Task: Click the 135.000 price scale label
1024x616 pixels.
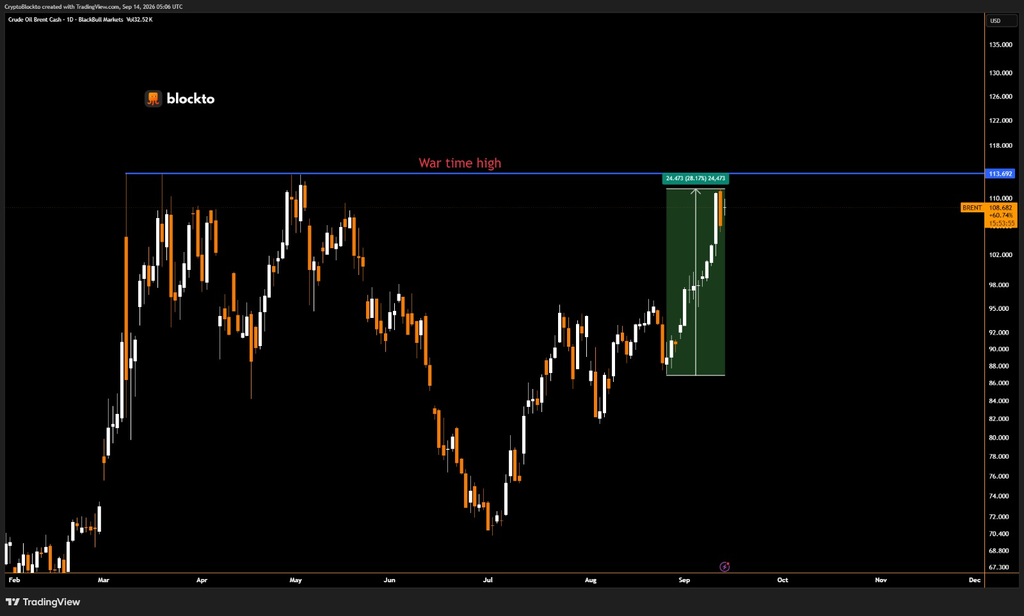Action: [1000, 44]
